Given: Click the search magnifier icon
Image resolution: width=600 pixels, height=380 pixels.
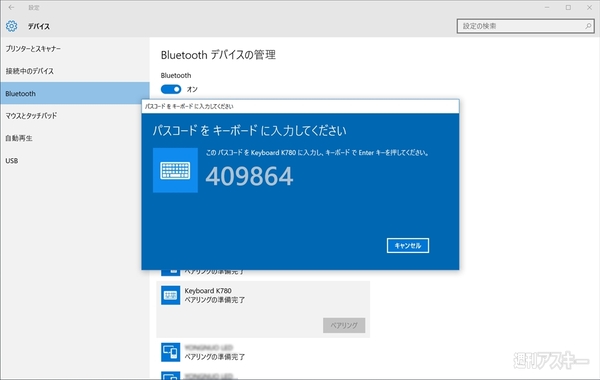Looking at the screenshot, I should (588, 26).
